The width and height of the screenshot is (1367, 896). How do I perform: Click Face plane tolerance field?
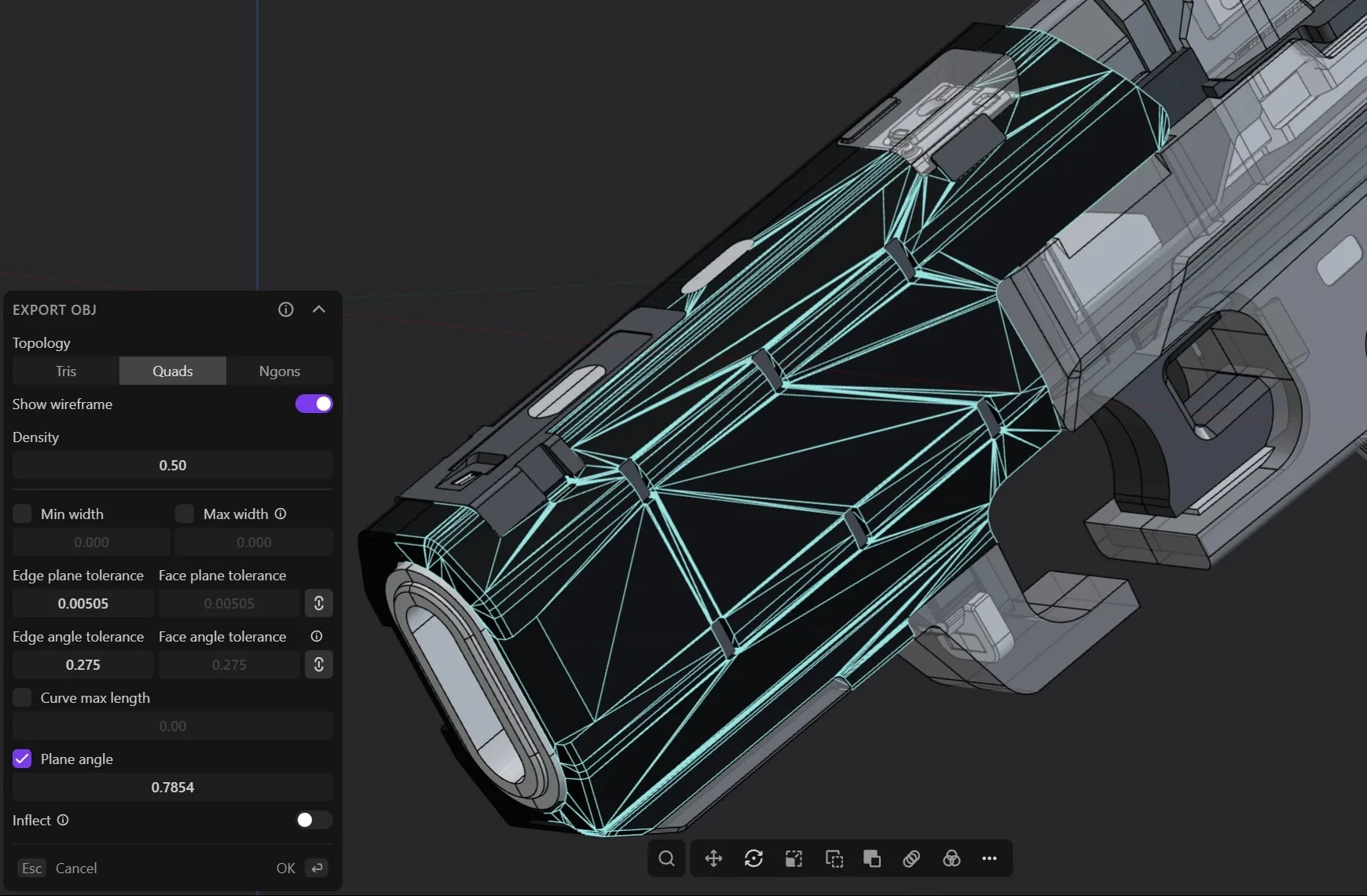tap(229, 603)
